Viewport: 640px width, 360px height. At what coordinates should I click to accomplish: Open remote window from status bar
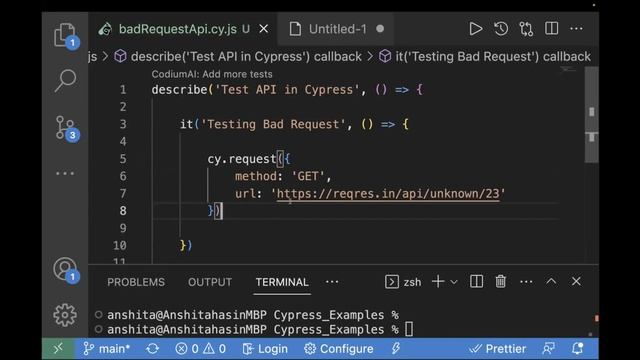[x=58, y=349]
